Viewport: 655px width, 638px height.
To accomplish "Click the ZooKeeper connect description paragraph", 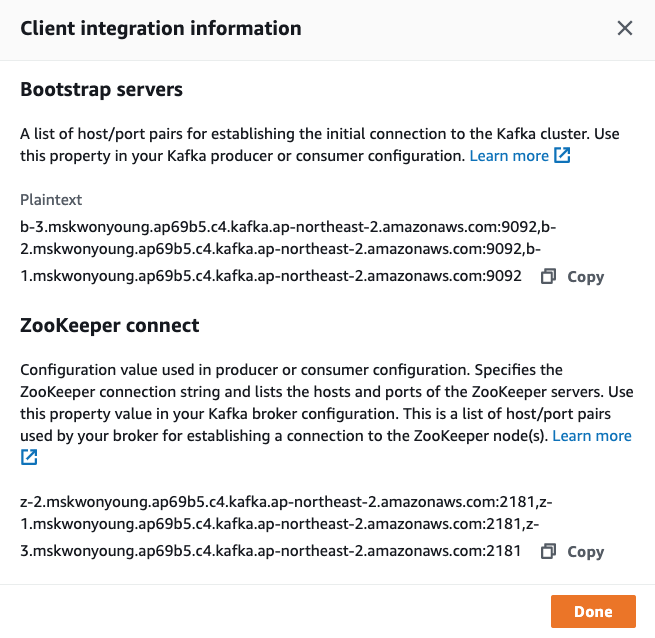I will point(327,414).
